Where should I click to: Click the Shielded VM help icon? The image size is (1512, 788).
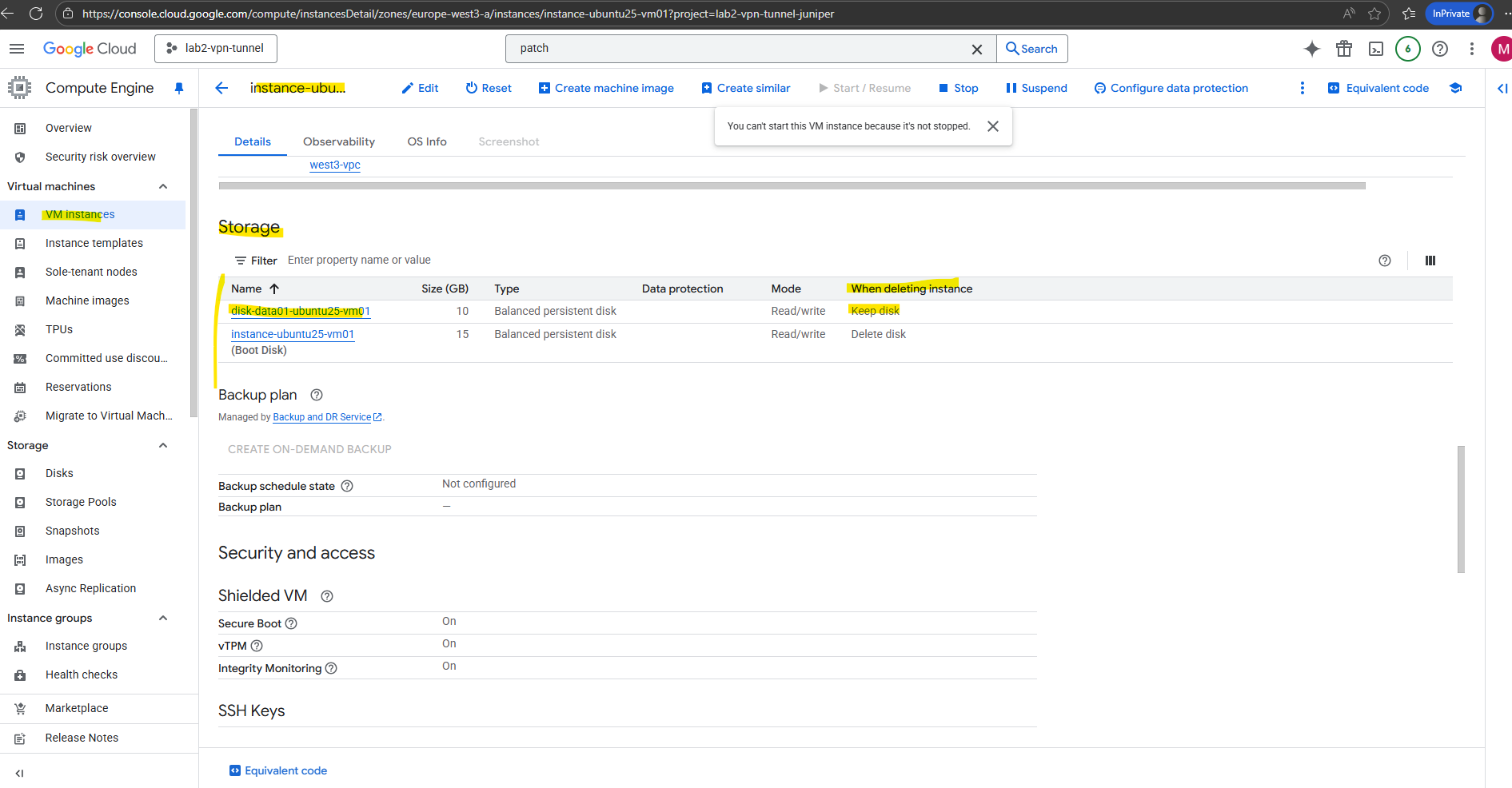[327, 596]
